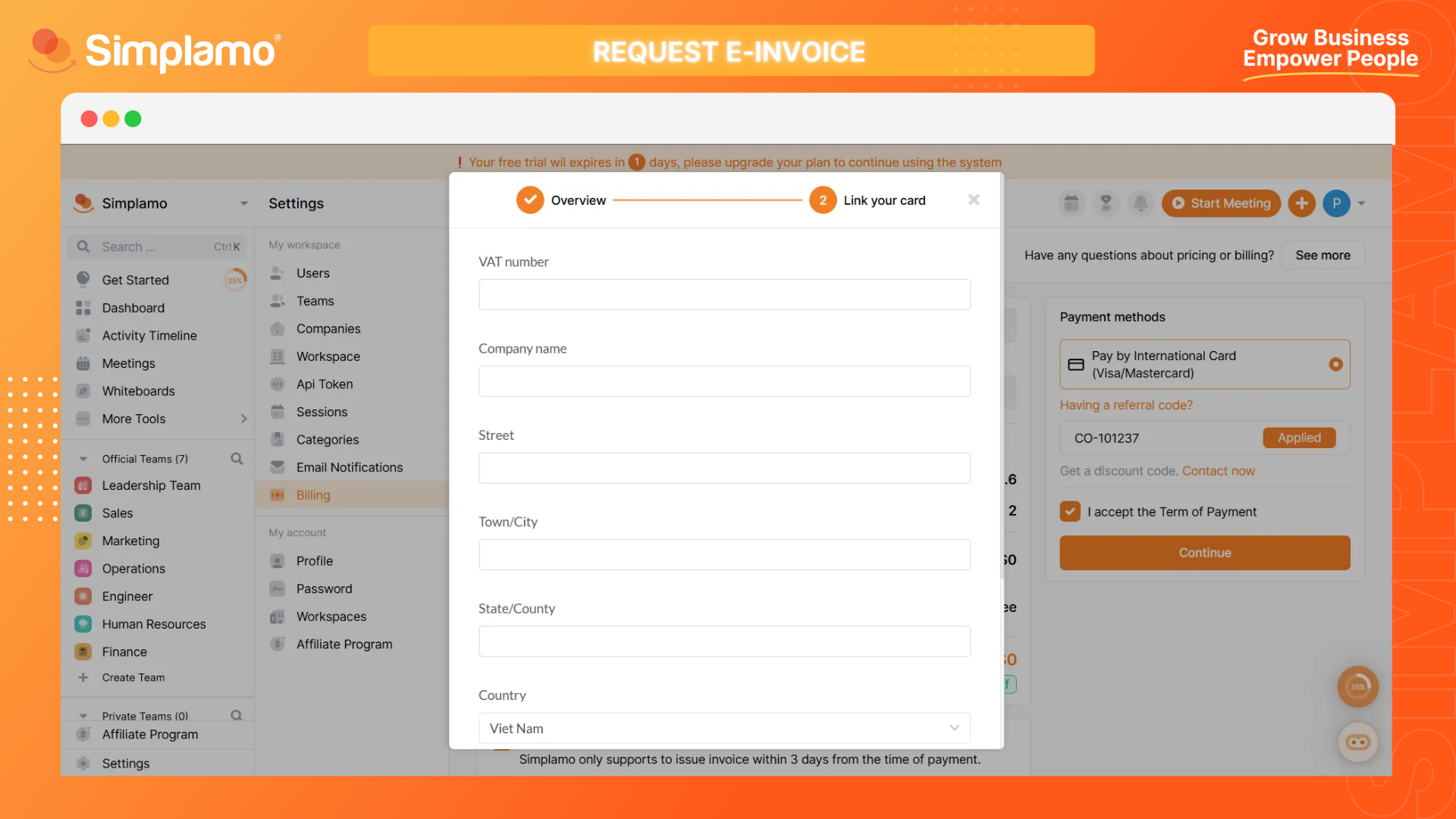Click the search magnifier icon
This screenshot has height=819, width=1456.
[83, 246]
